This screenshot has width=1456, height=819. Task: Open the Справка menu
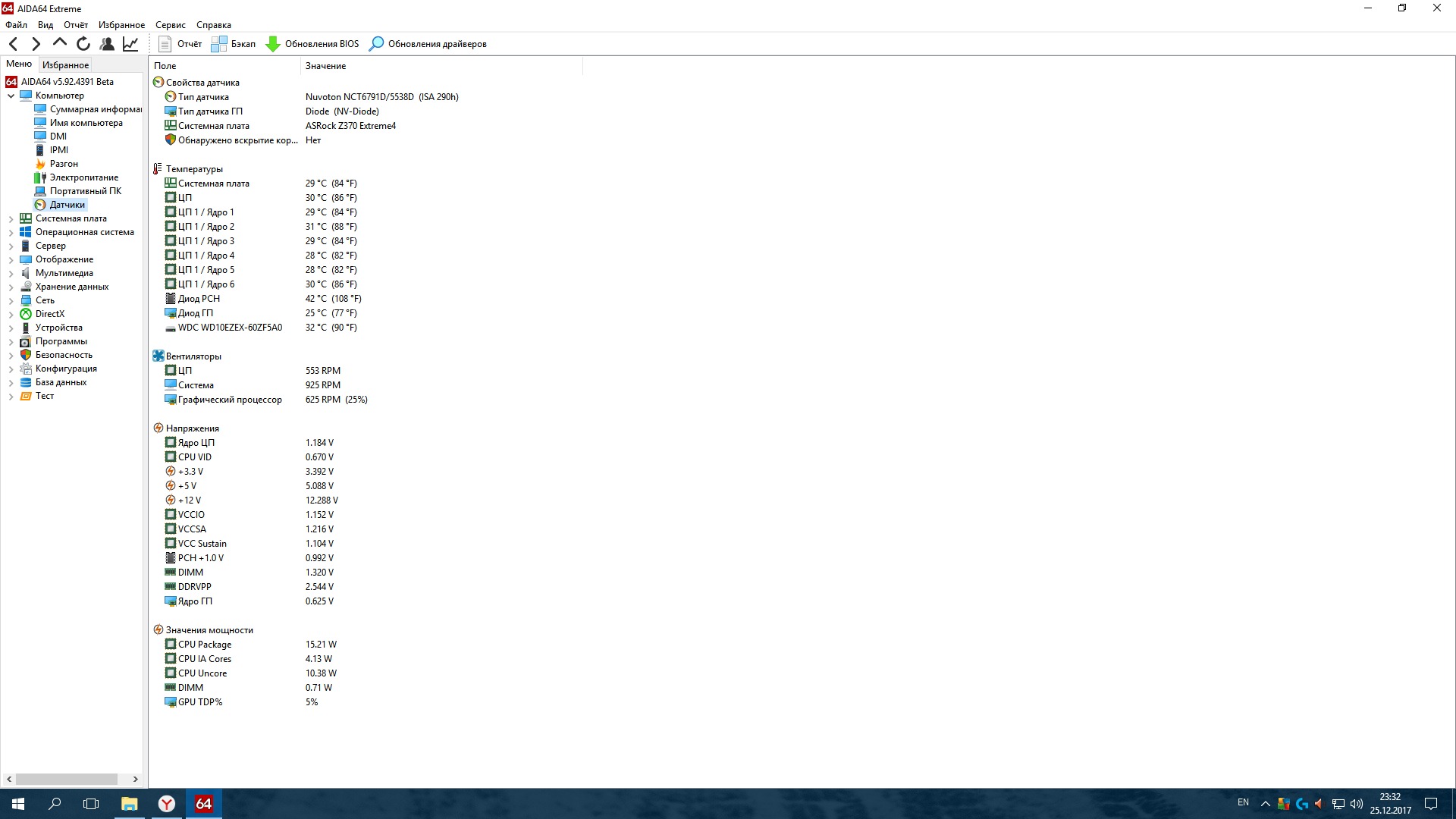pyautogui.click(x=213, y=25)
